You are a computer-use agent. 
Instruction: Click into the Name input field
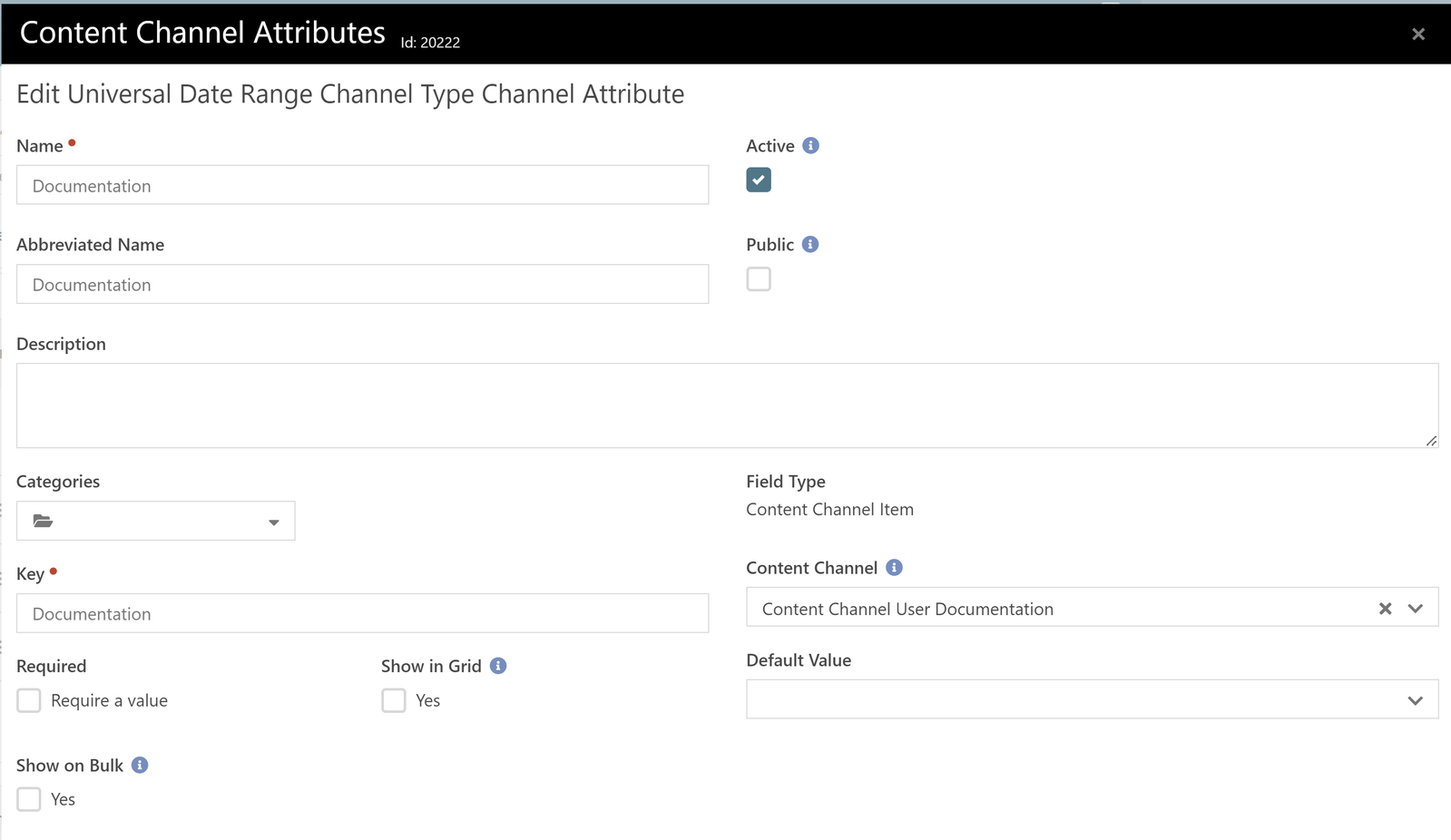(363, 185)
